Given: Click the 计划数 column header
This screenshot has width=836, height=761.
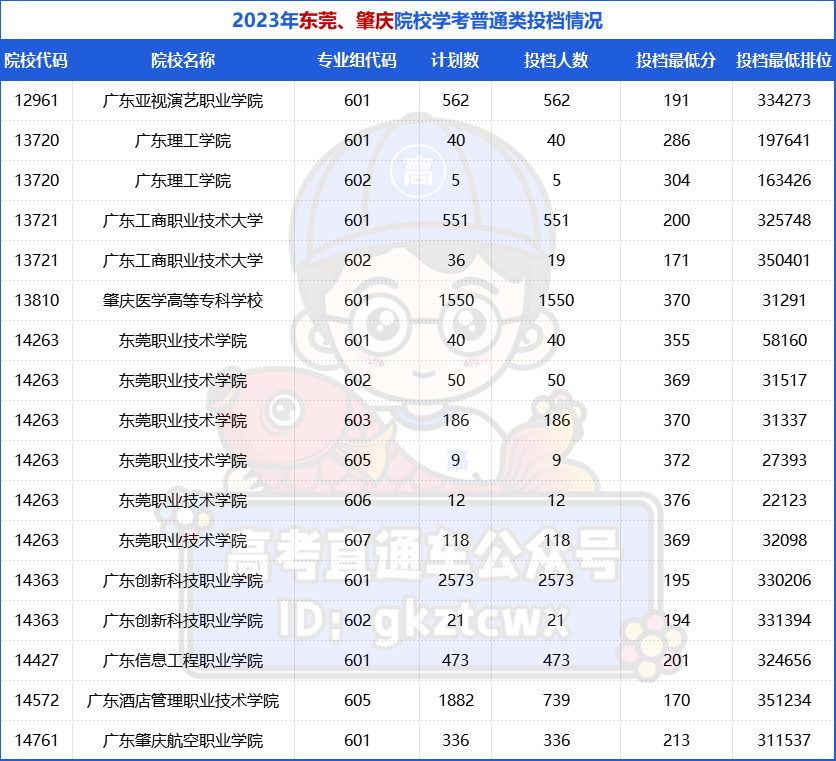Looking at the screenshot, I should [x=455, y=60].
